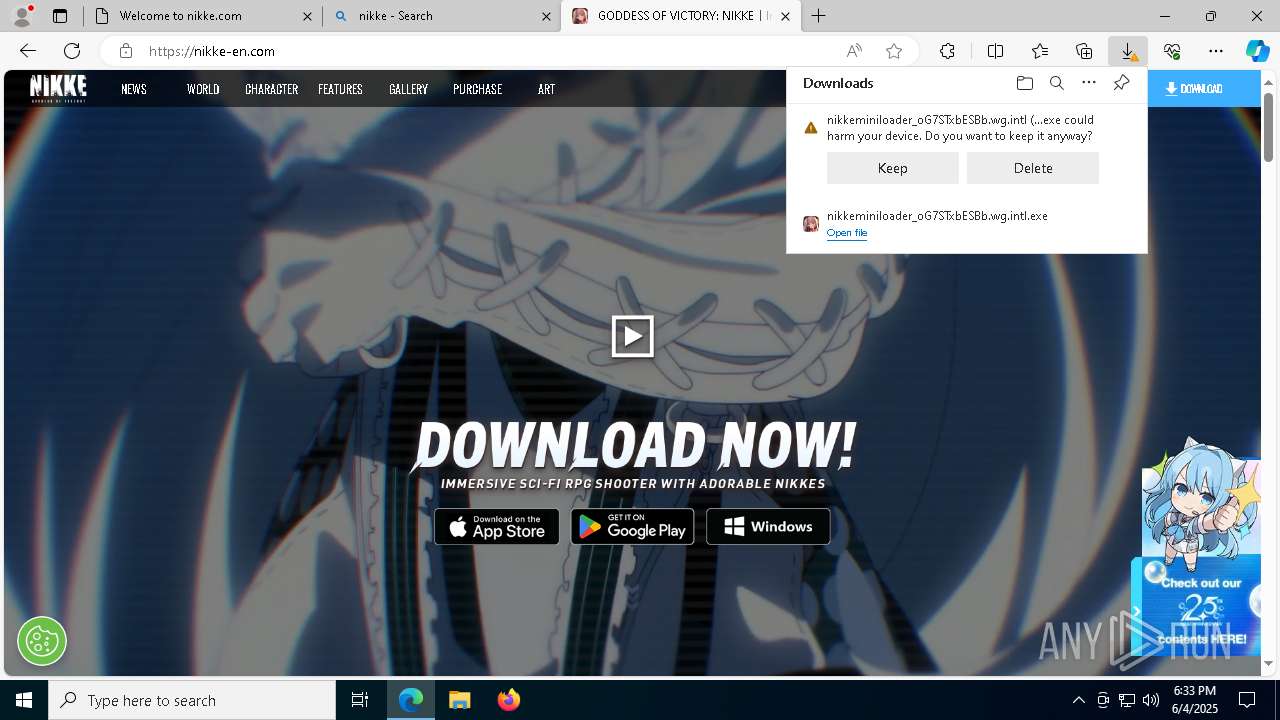Switch to 'nikke - Search' tab
The width and height of the screenshot is (1280, 720).
441,16
